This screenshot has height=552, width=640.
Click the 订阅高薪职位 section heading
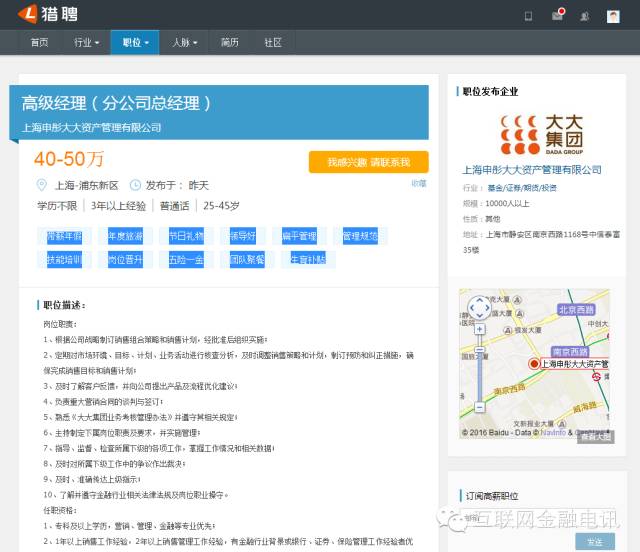click(x=492, y=496)
